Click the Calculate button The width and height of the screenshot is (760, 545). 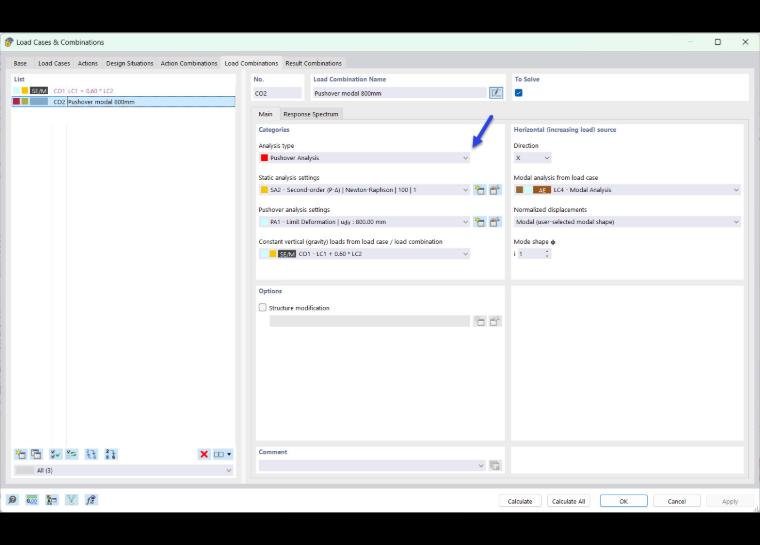pos(520,501)
